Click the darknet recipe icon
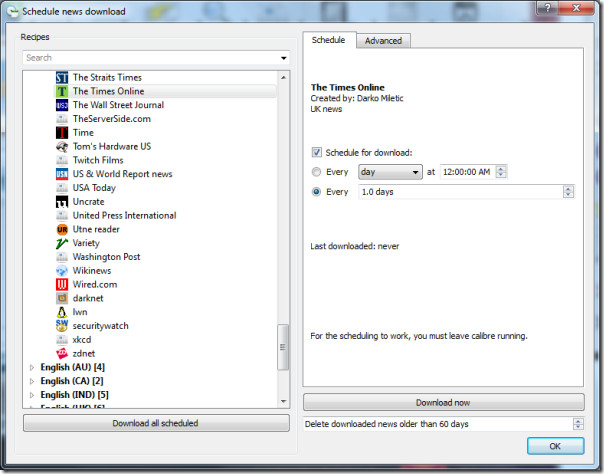Screen dimensions: 604x474 62,298
